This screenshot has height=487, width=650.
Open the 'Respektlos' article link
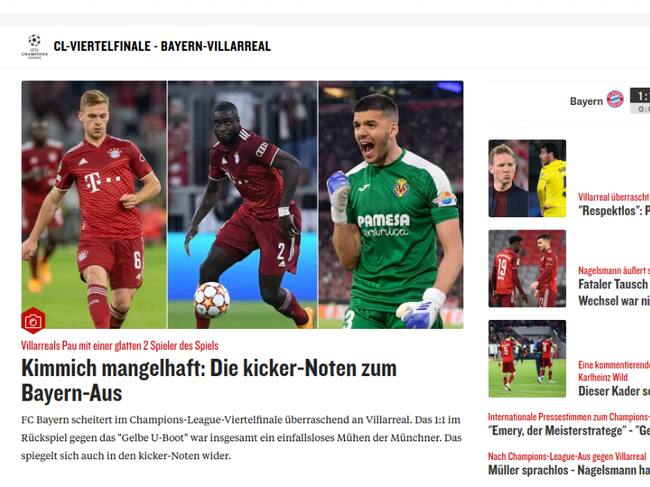[614, 211]
